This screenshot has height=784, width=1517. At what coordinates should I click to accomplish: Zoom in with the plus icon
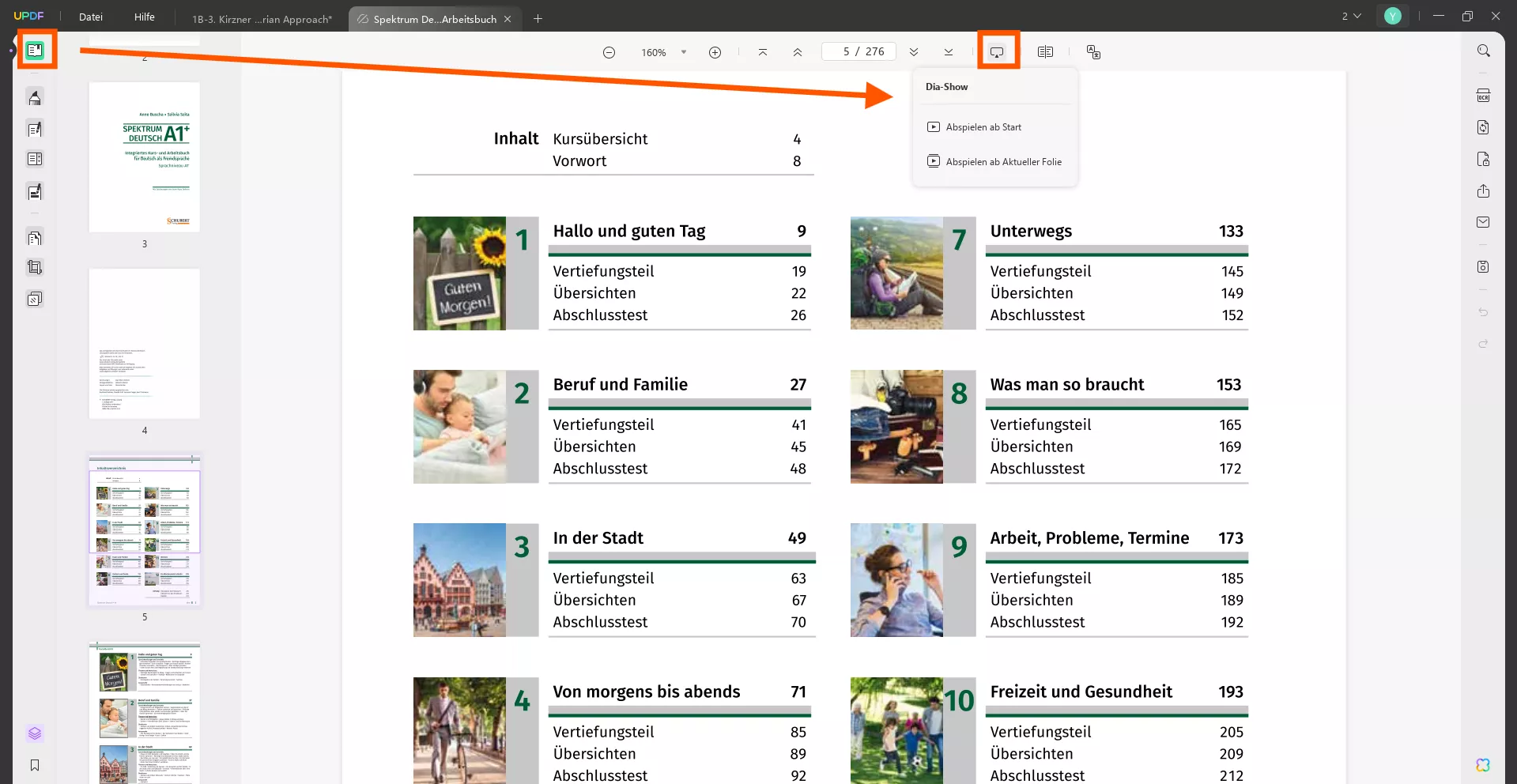pos(715,52)
